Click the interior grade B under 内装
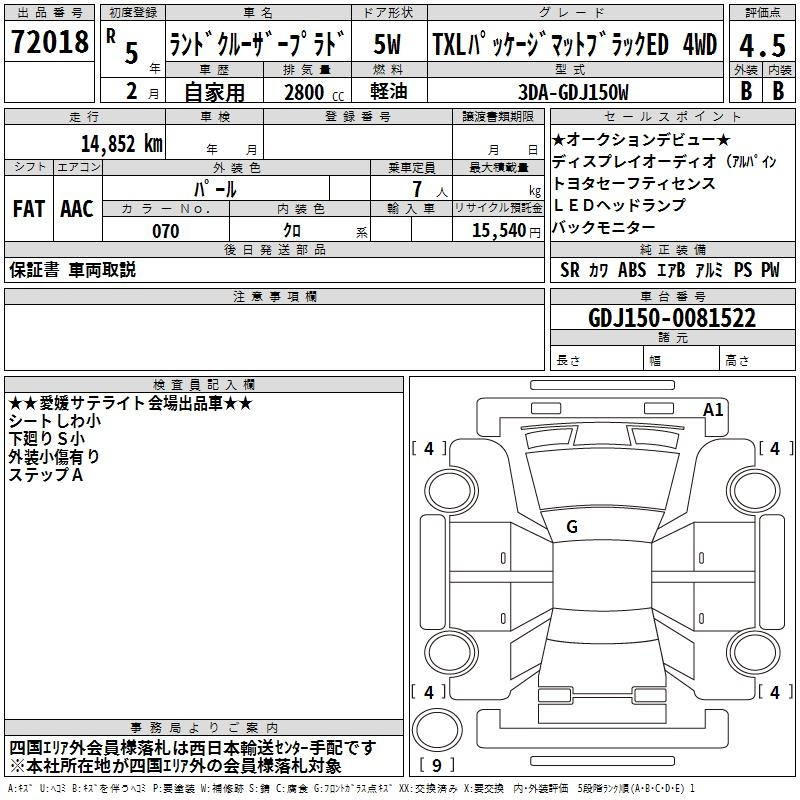The image size is (800, 800). [x=779, y=91]
